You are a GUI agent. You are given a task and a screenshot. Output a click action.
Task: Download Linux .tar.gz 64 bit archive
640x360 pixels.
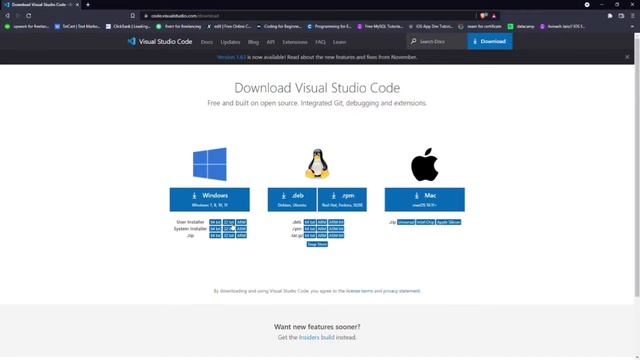coord(310,236)
